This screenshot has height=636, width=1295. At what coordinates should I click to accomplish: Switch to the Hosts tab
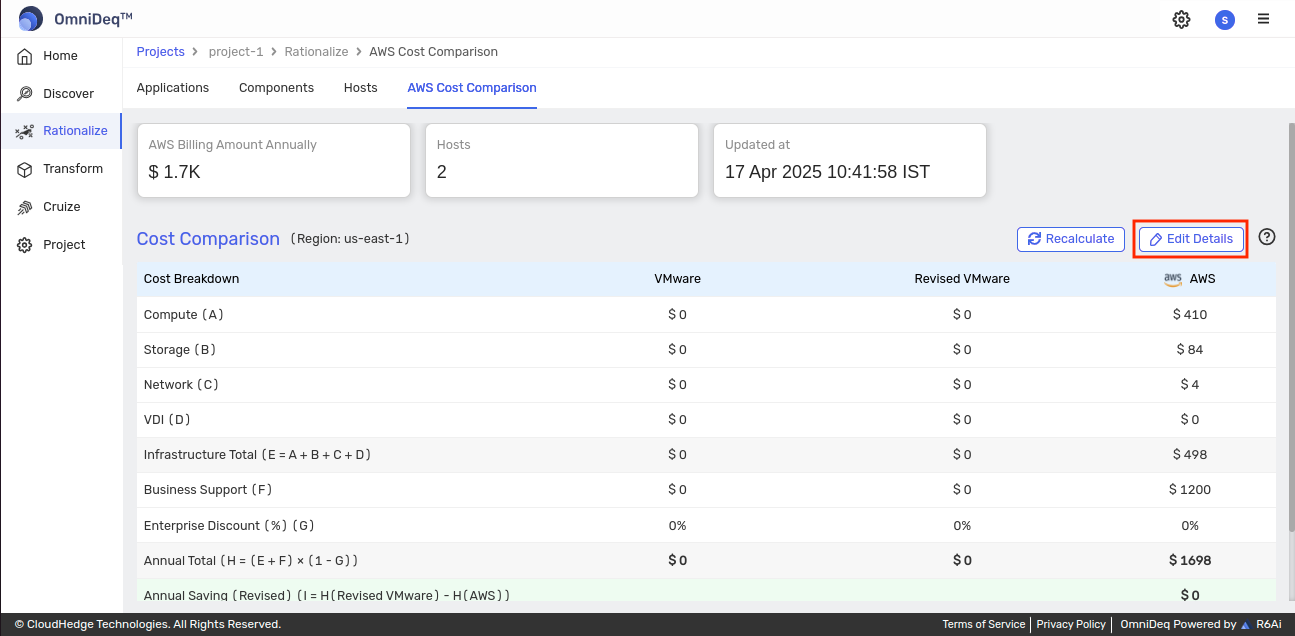pos(360,88)
